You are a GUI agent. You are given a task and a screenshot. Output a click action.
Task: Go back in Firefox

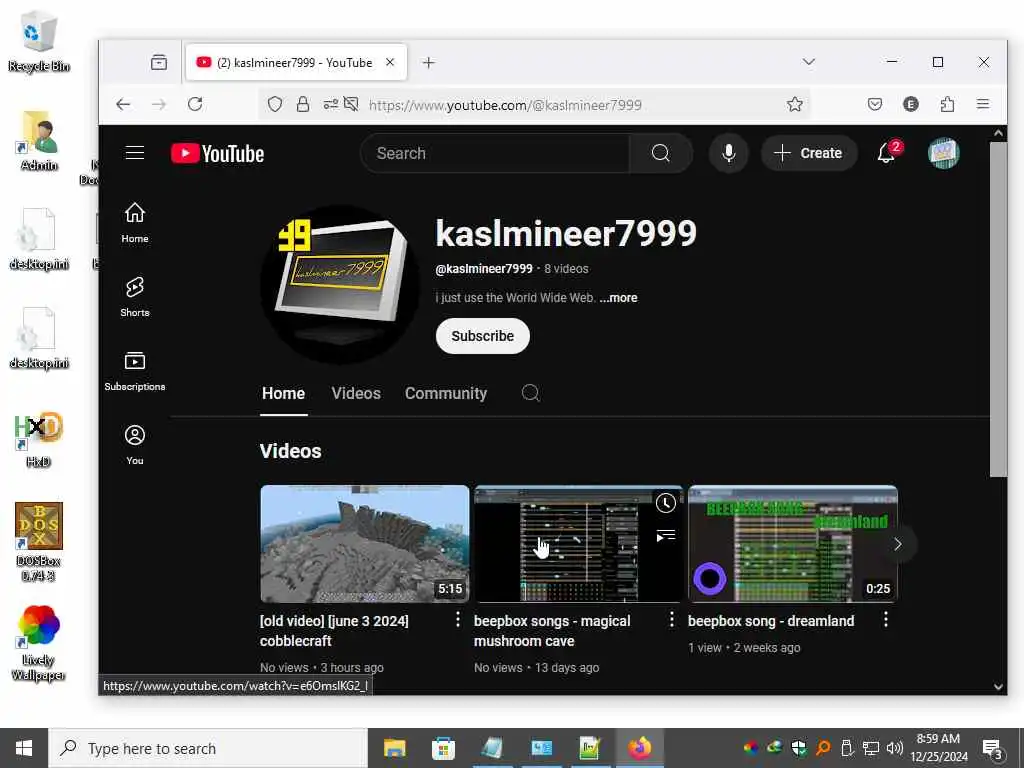[123, 104]
